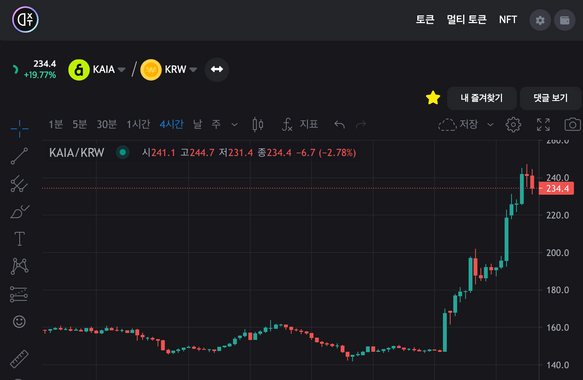Expand more time intervals chevron

tap(234, 125)
